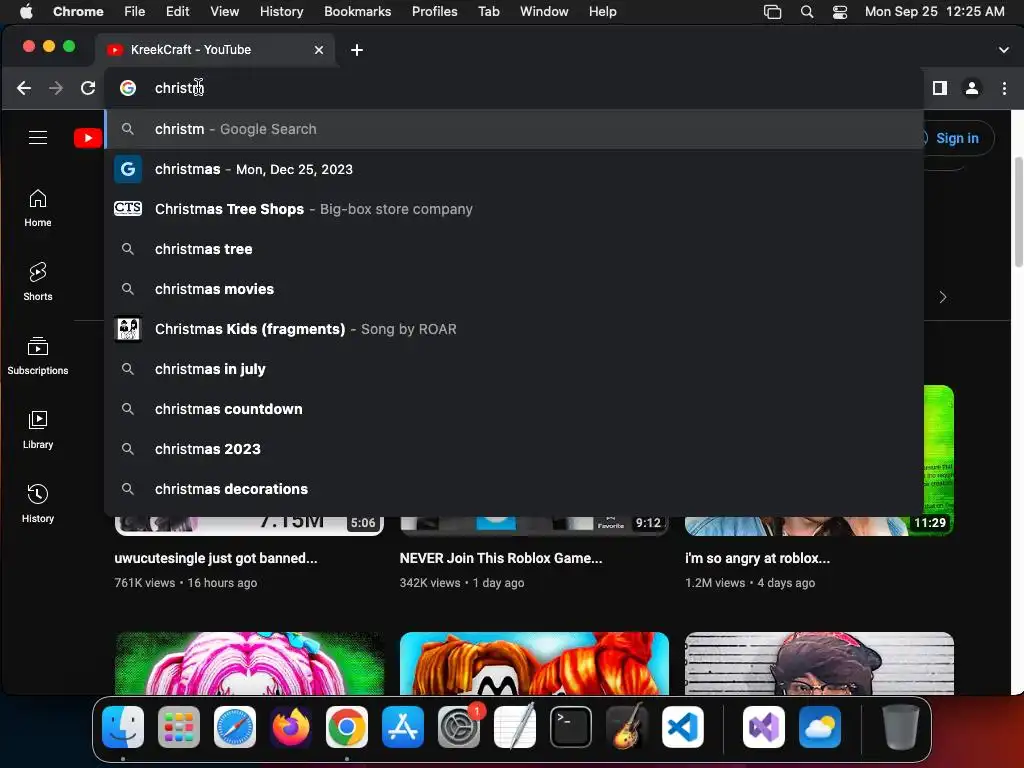
Task: Click the page vertical scrollbar
Action: 1018,212
